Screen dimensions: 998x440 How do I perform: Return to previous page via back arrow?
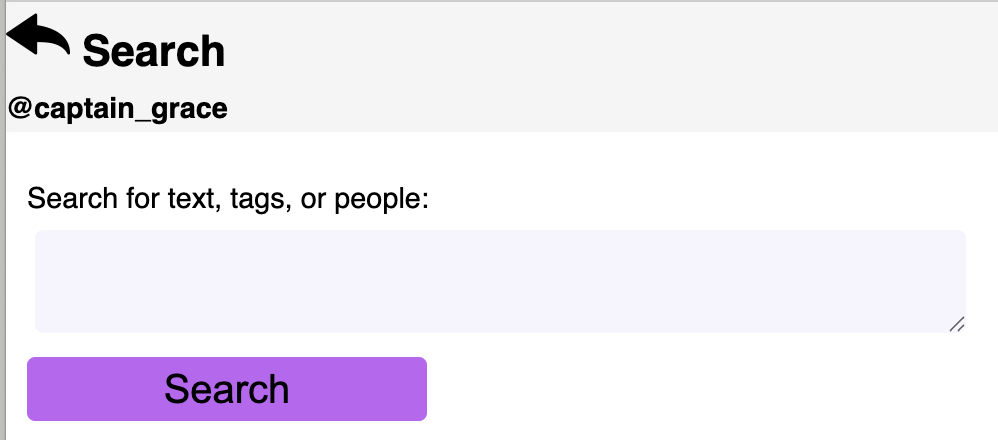pos(38,37)
